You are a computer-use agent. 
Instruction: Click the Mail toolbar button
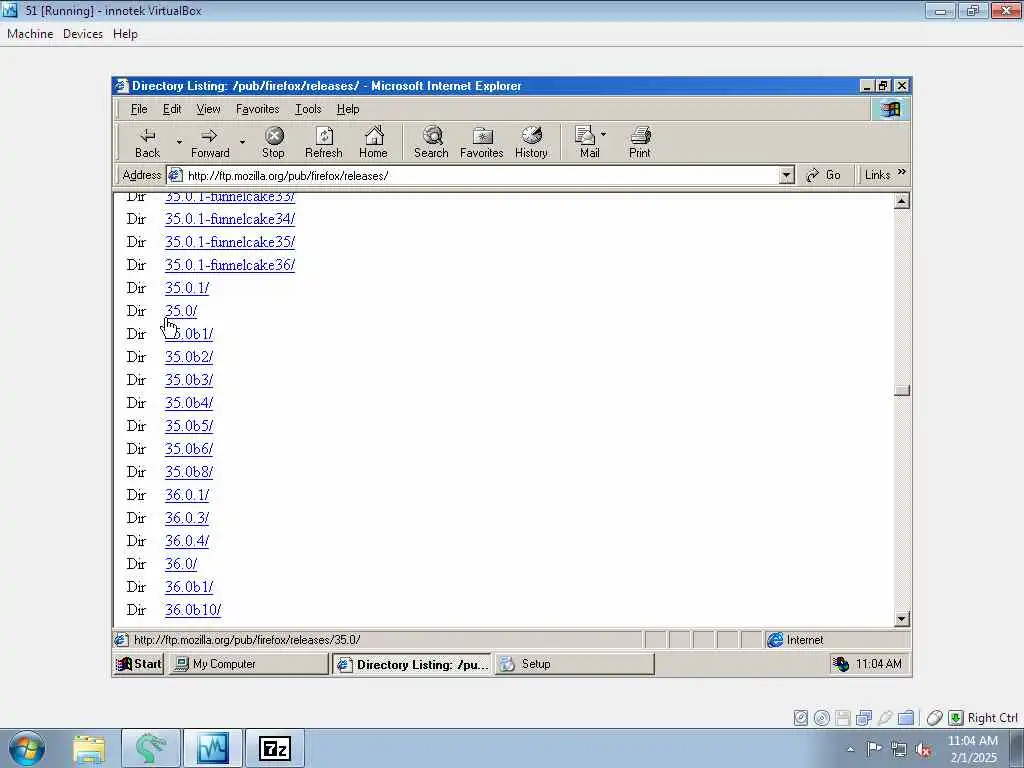tap(588, 143)
